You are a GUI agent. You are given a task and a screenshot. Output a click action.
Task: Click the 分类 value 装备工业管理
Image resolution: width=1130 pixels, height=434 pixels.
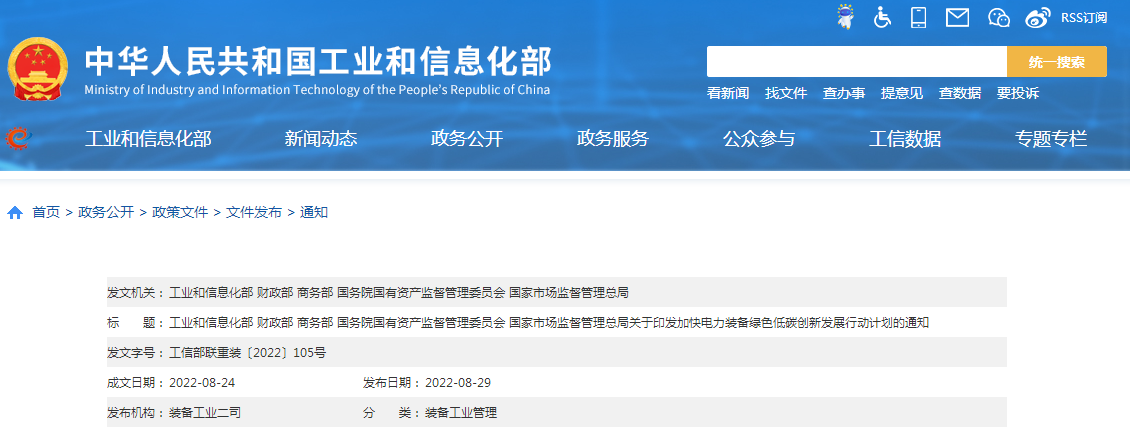coord(461,413)
